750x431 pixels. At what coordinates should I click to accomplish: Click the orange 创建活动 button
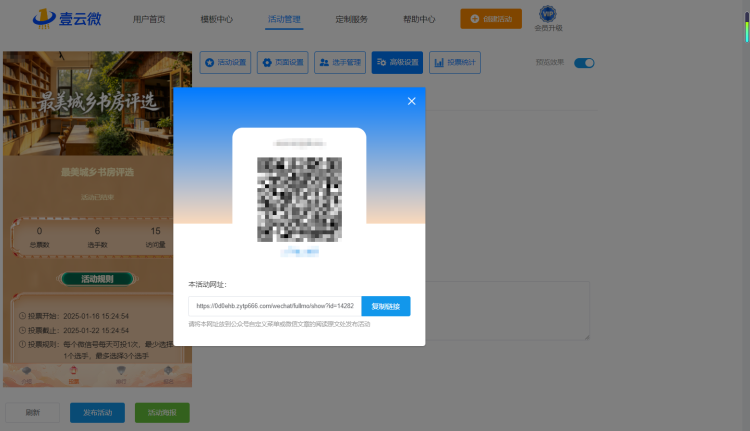[491, 19]
